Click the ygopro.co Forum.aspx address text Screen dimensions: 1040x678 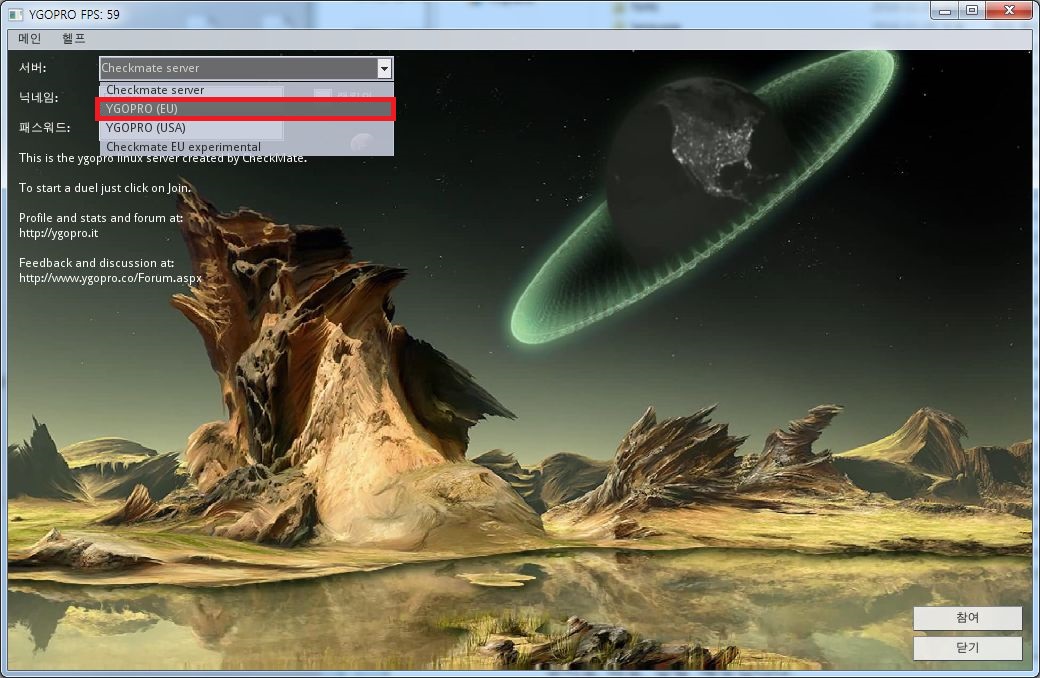click(x=110, y=278)
